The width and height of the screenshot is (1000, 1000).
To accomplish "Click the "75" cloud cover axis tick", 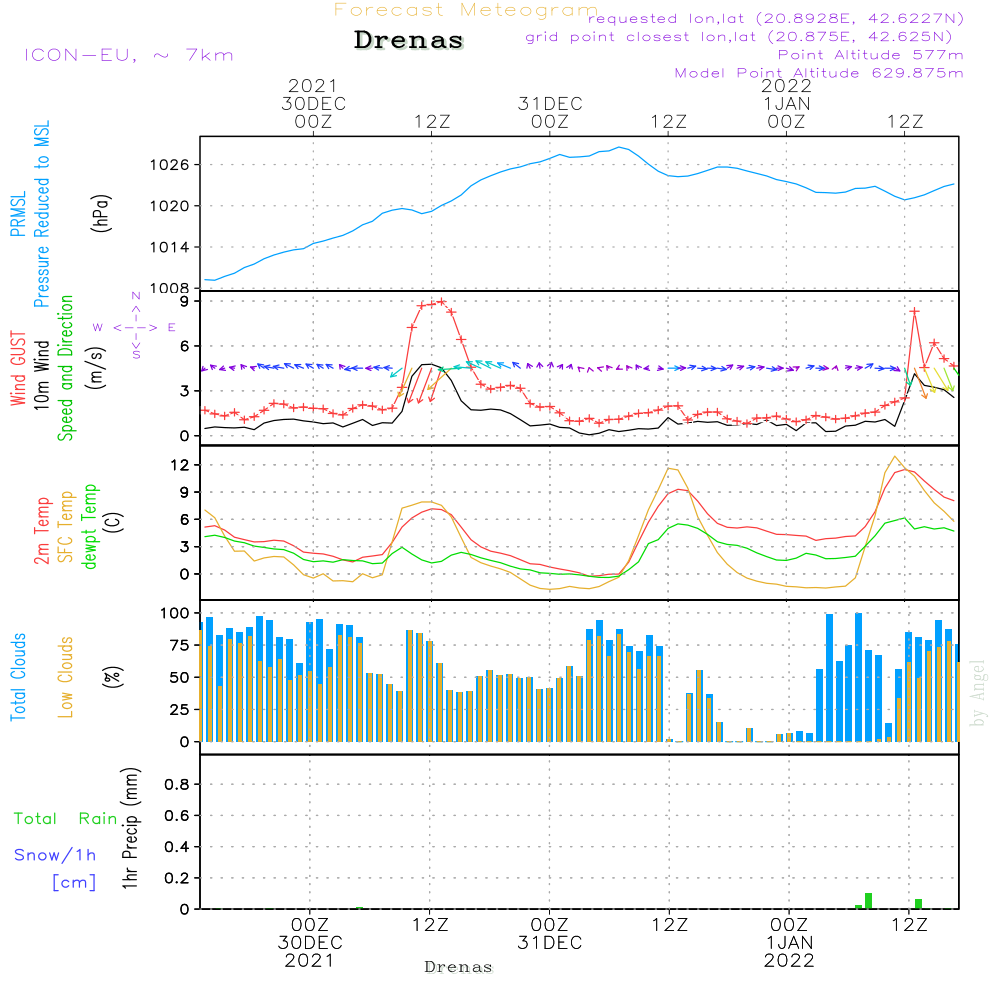I will [x=179, y=645].
